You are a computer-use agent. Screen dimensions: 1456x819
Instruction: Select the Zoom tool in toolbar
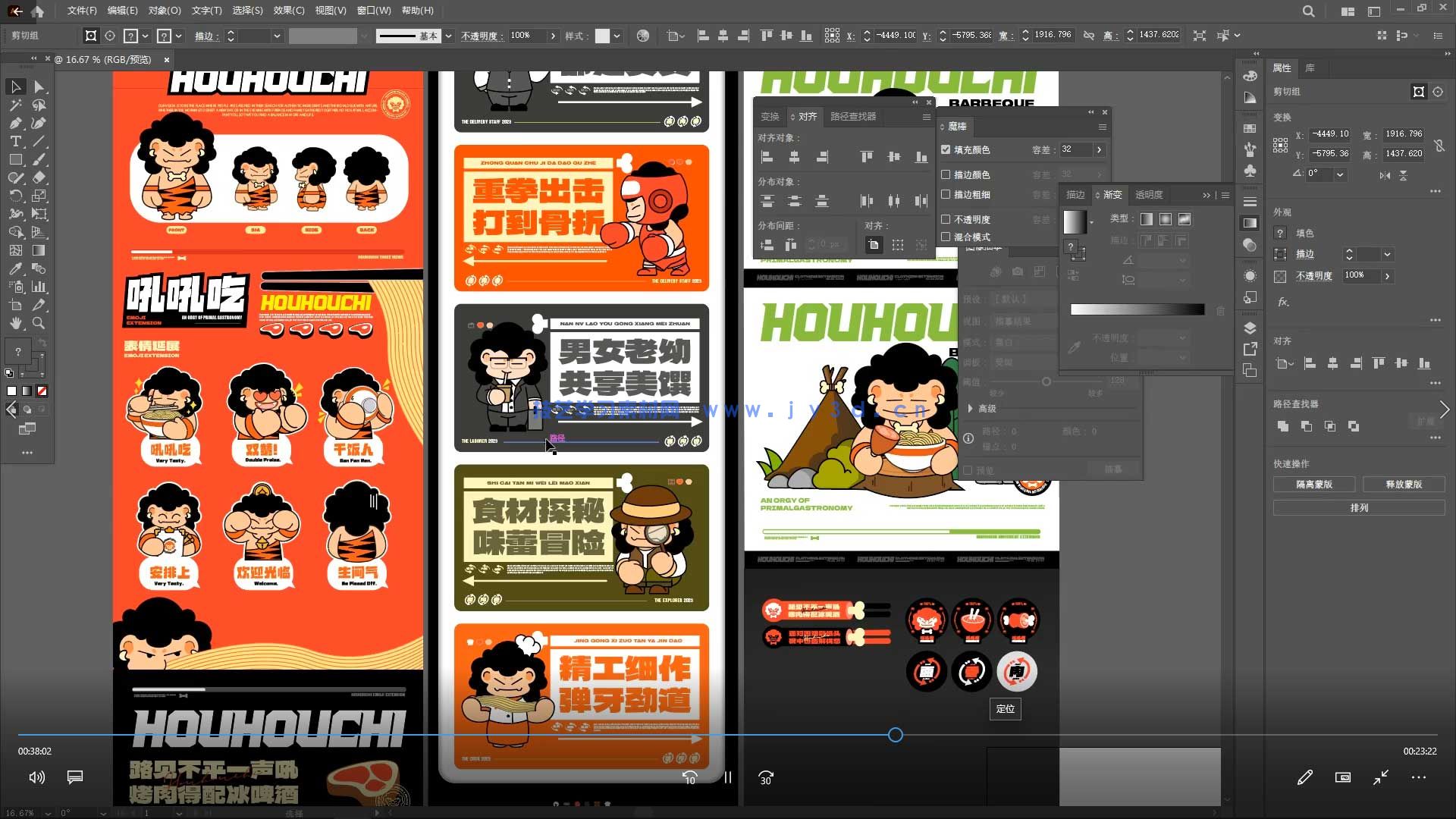coord(39,323)
